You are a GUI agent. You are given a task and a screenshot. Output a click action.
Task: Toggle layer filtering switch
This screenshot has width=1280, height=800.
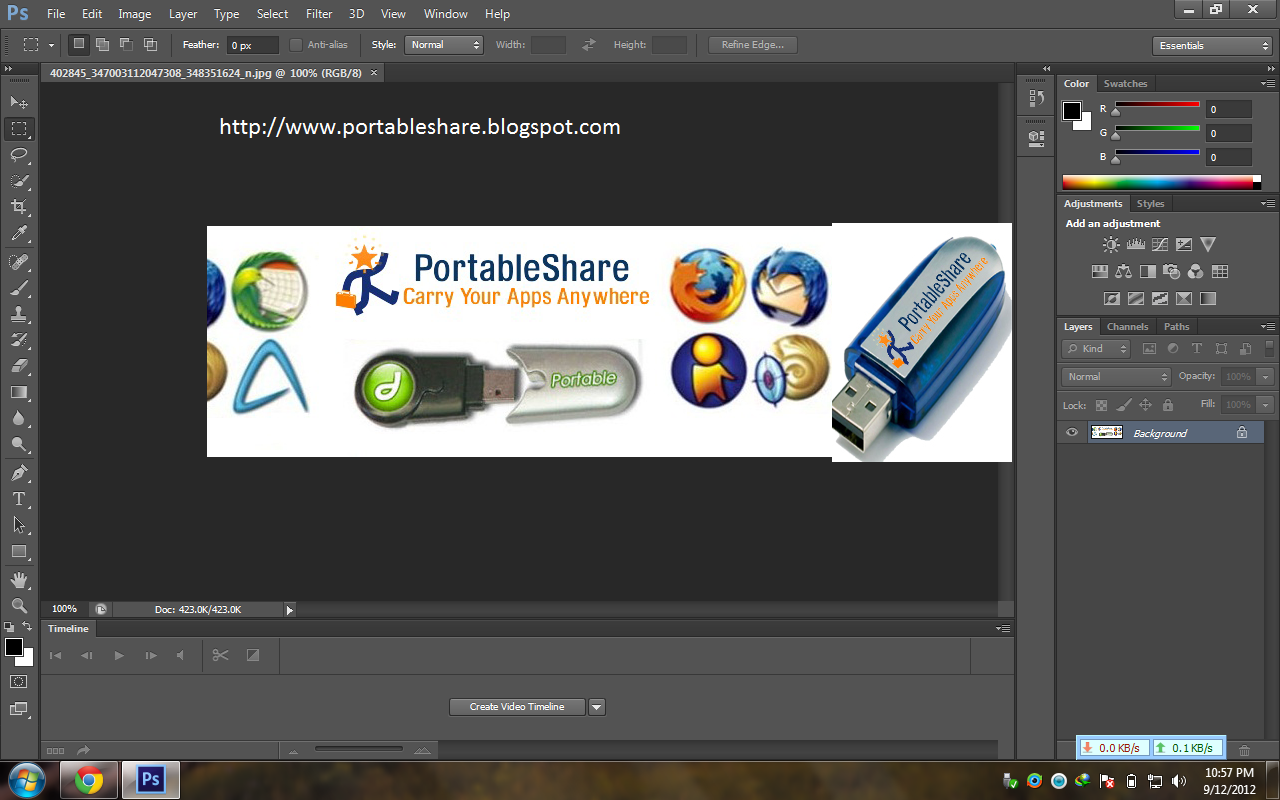click(x=1270, y=348)
